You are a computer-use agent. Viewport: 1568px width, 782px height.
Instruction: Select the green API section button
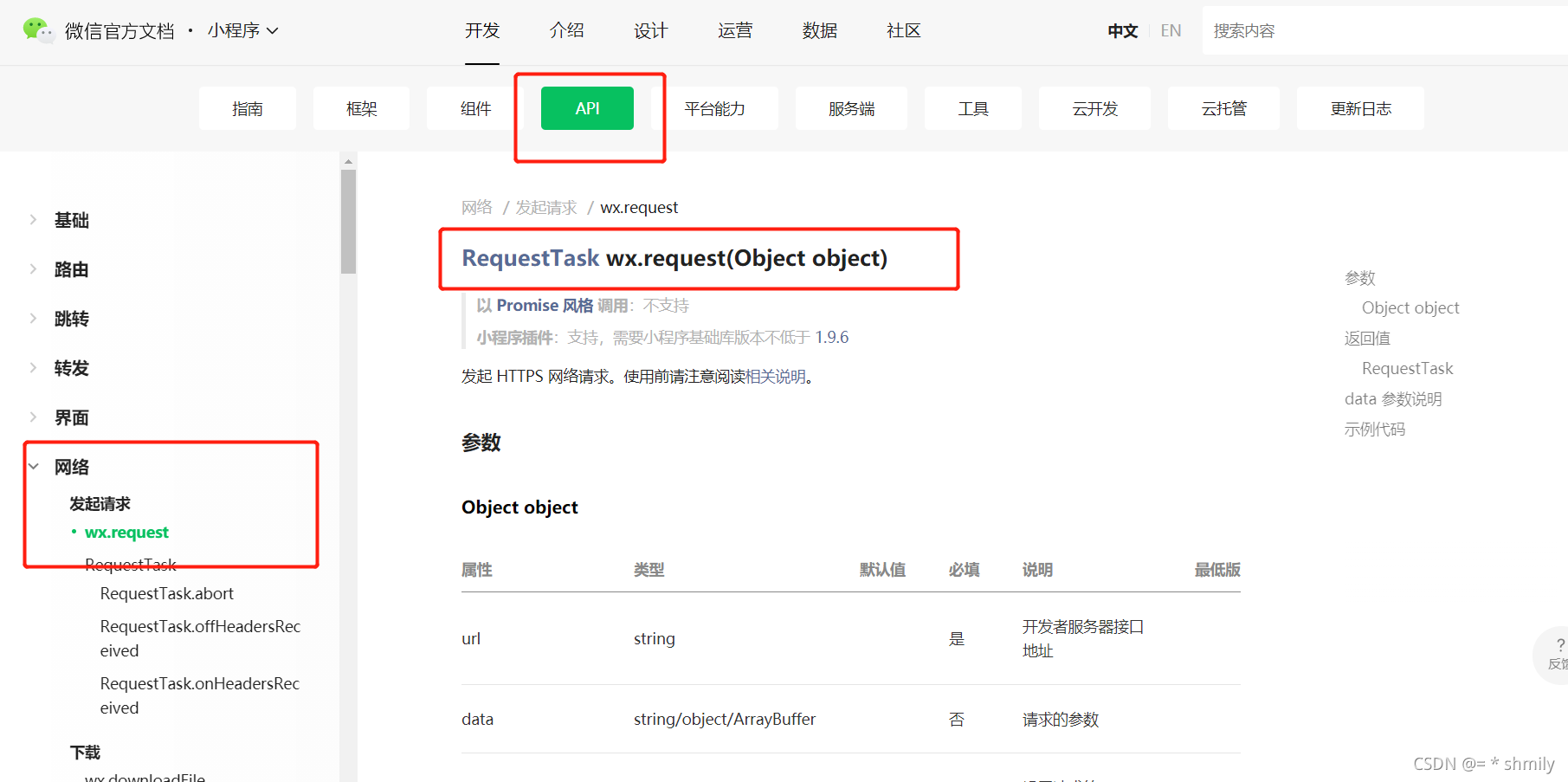pyautogui.click(x=587, y=108)
